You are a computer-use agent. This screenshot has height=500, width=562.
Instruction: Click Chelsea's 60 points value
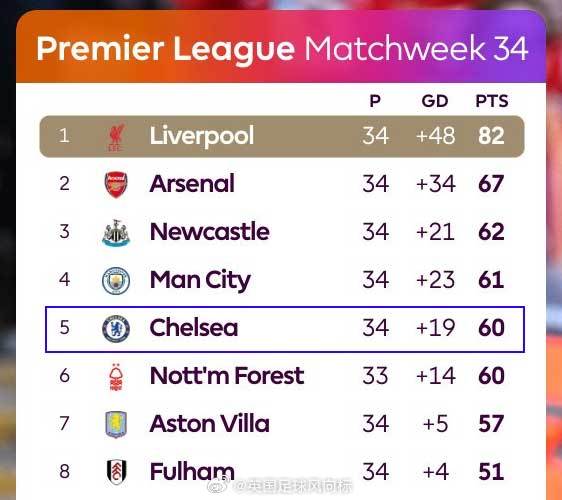pyautogui.click(x=491, y=328)
